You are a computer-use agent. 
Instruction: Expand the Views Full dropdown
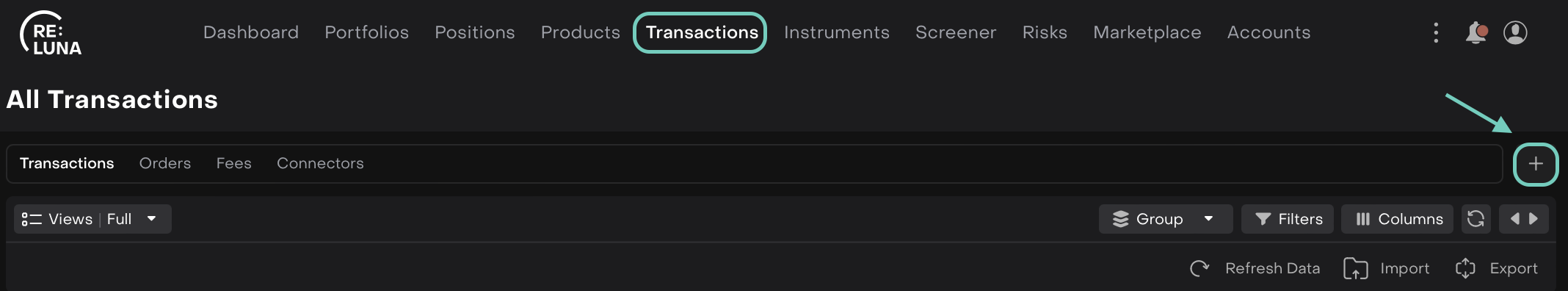[x=92, y=219]
